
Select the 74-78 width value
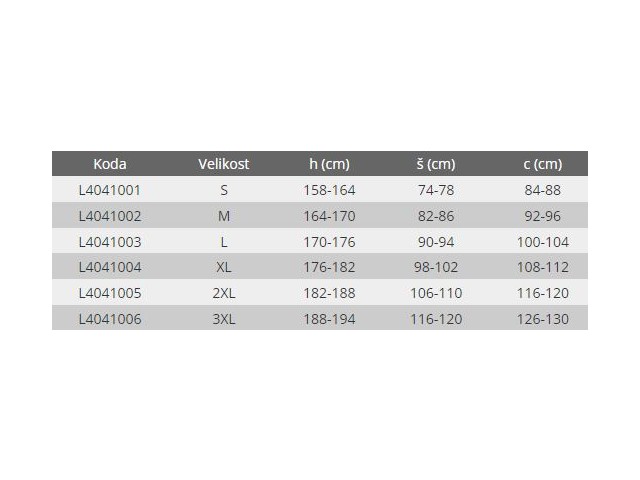[x=435, y=190]
